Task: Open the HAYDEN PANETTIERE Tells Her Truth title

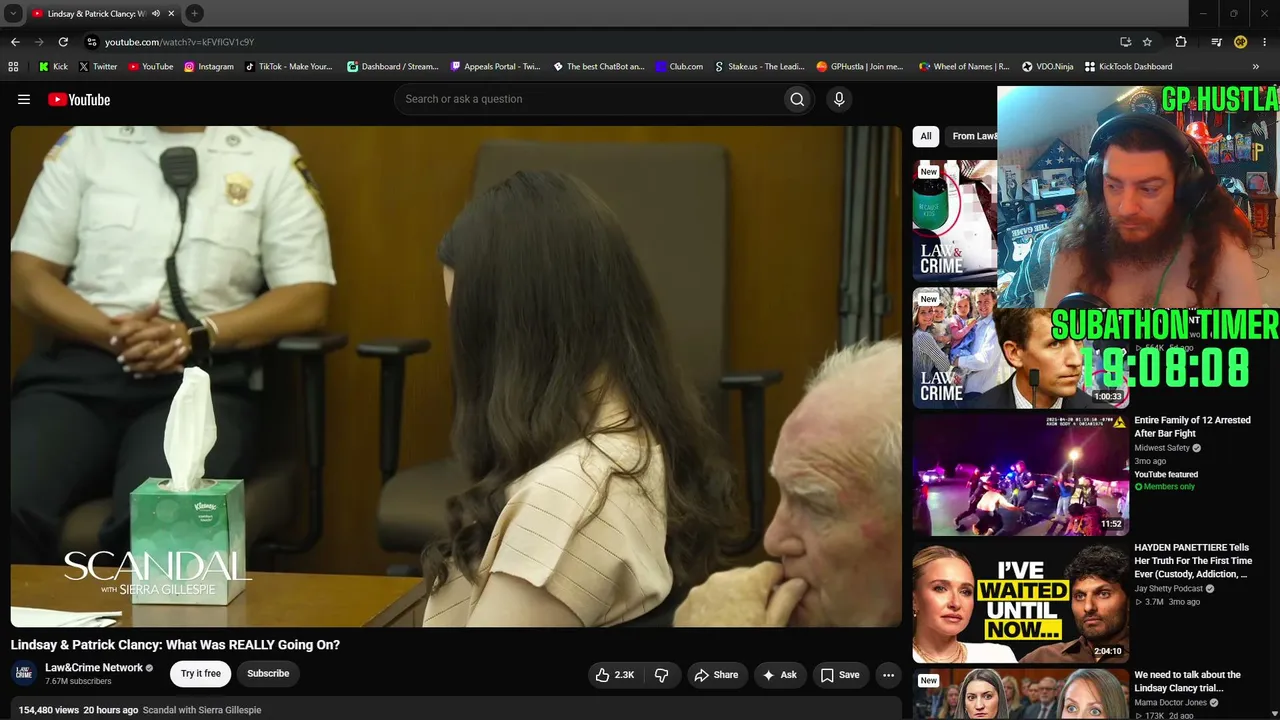Action: [x=1193, y=561]
